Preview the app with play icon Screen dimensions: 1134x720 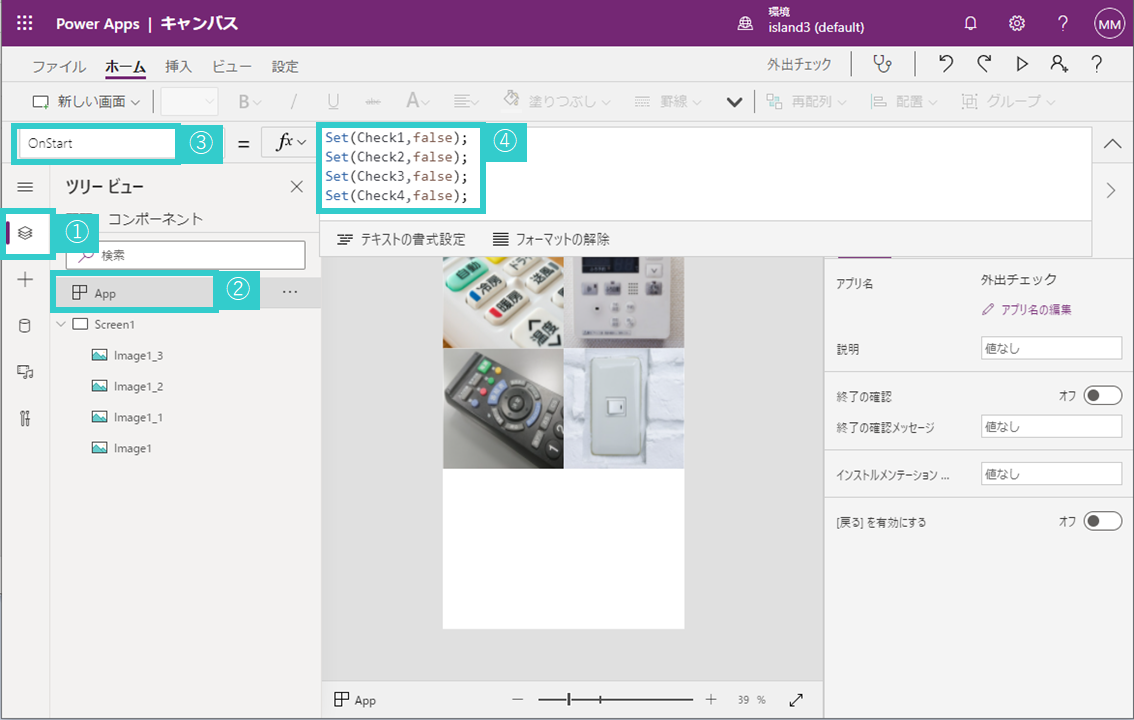[x=1022, y=64]
